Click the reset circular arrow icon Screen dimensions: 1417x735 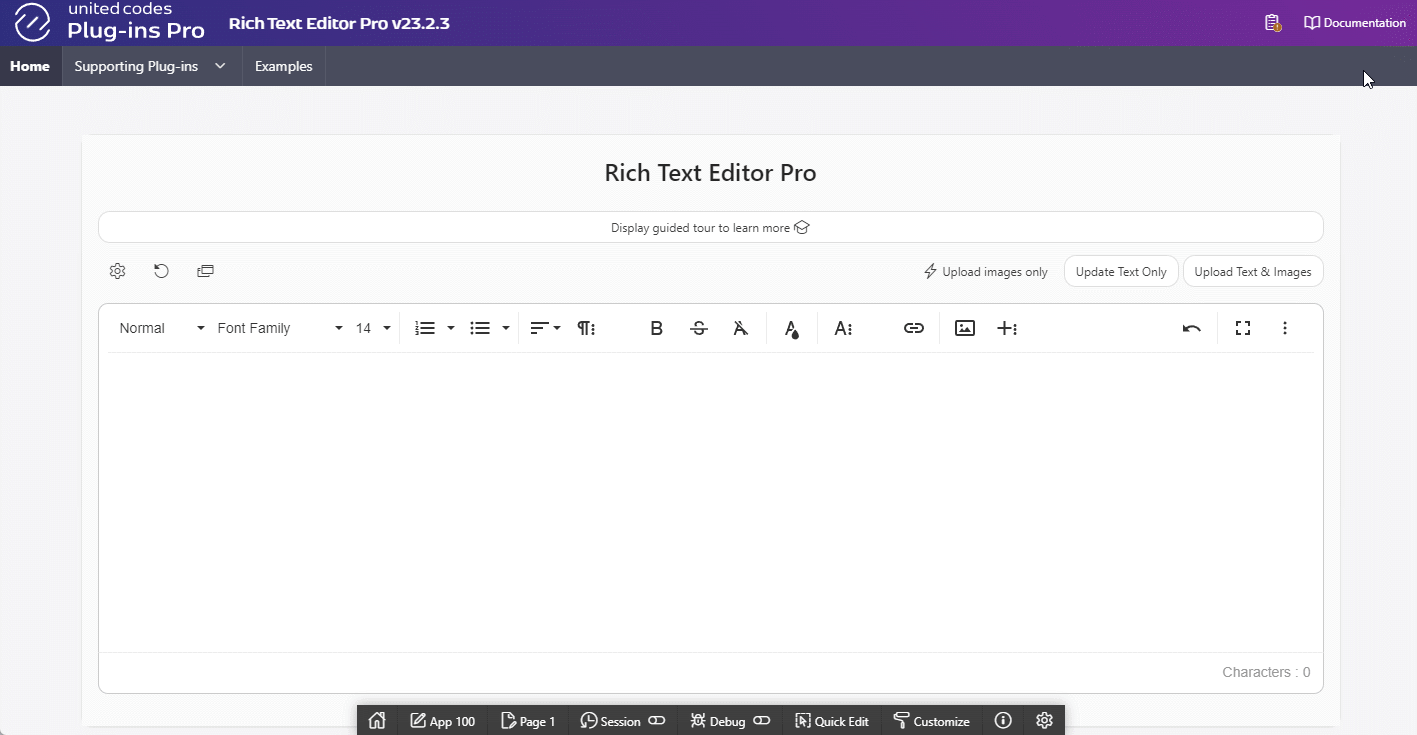(x=161, y=271)
